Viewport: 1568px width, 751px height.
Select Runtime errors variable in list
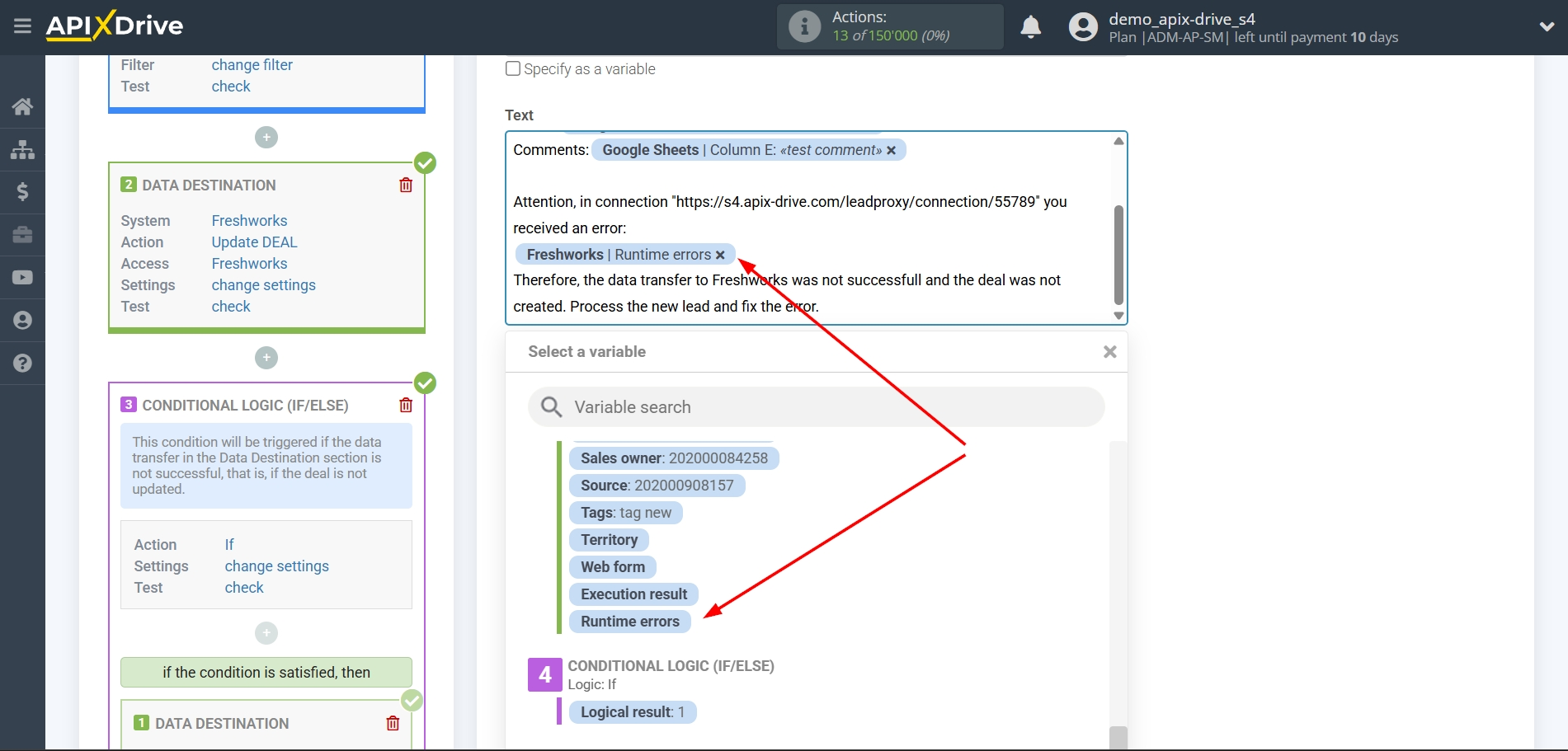630,622
